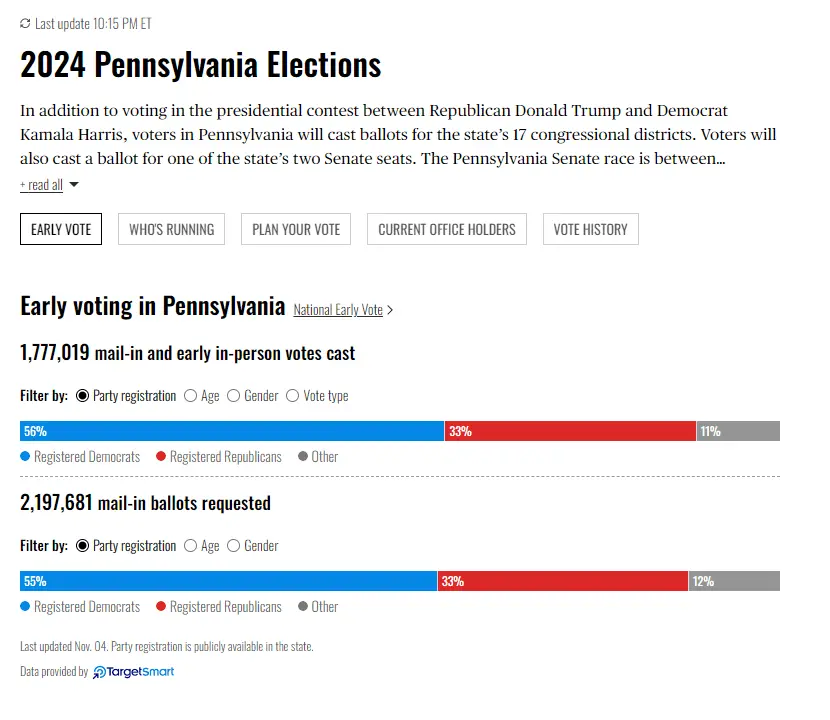Open the National Early Vote link
The image size is (830, 720).
pyautogui.click(x=338, y=310)
